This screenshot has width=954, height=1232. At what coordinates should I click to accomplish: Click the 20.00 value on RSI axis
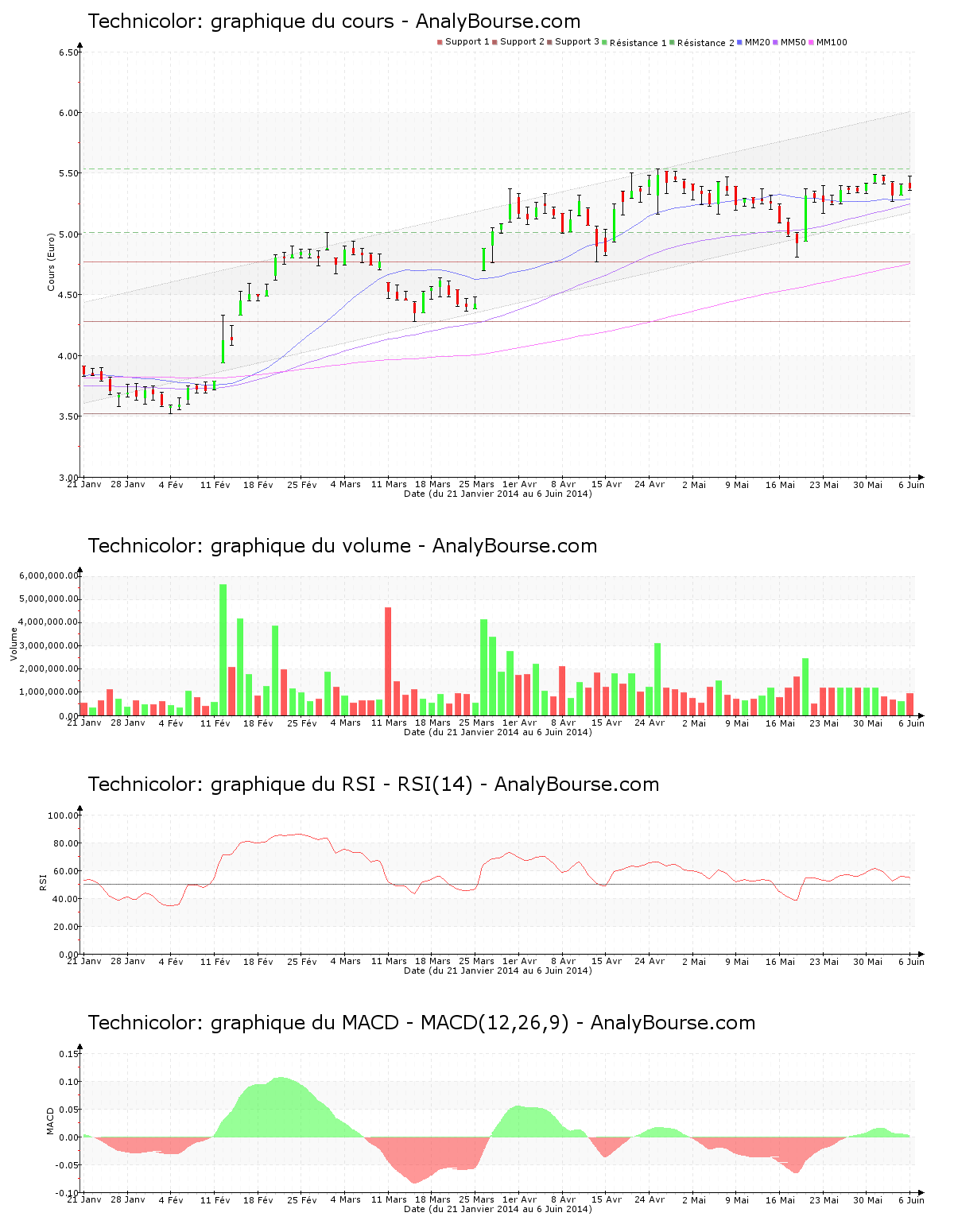pyautogui.click(x=66, y=927)
